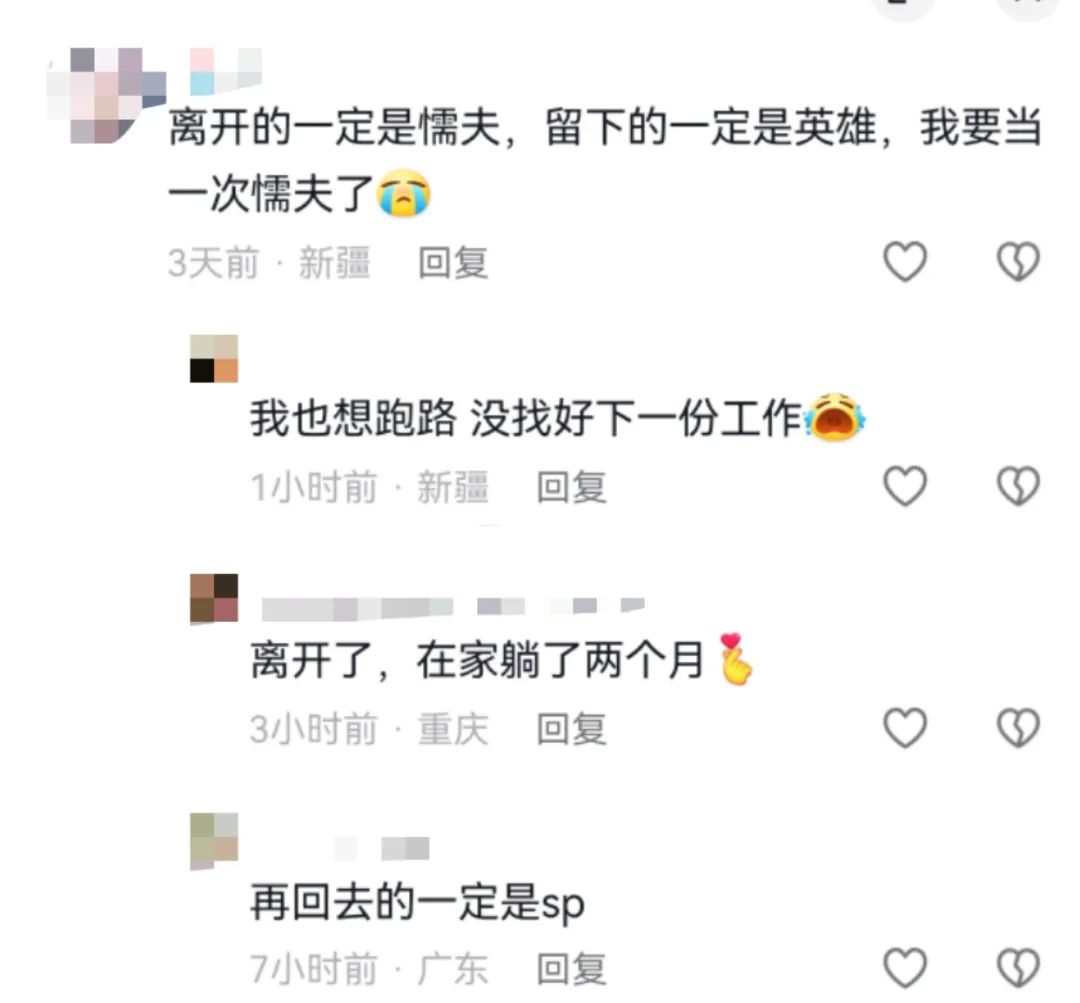Open blurred username above 离开了 reply

pyautogui.click(x=453, y=606)
